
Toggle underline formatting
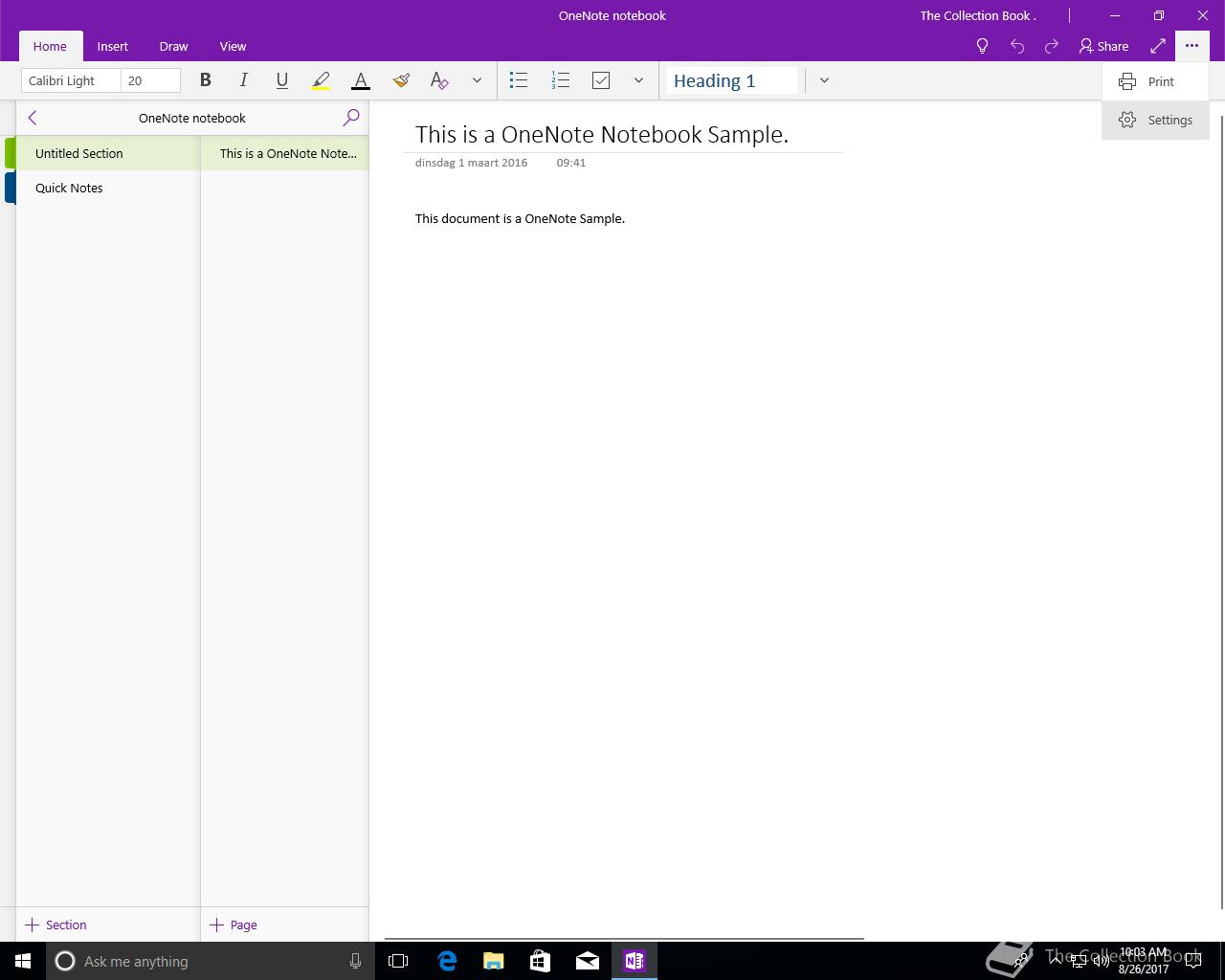(x=282, y=80)
